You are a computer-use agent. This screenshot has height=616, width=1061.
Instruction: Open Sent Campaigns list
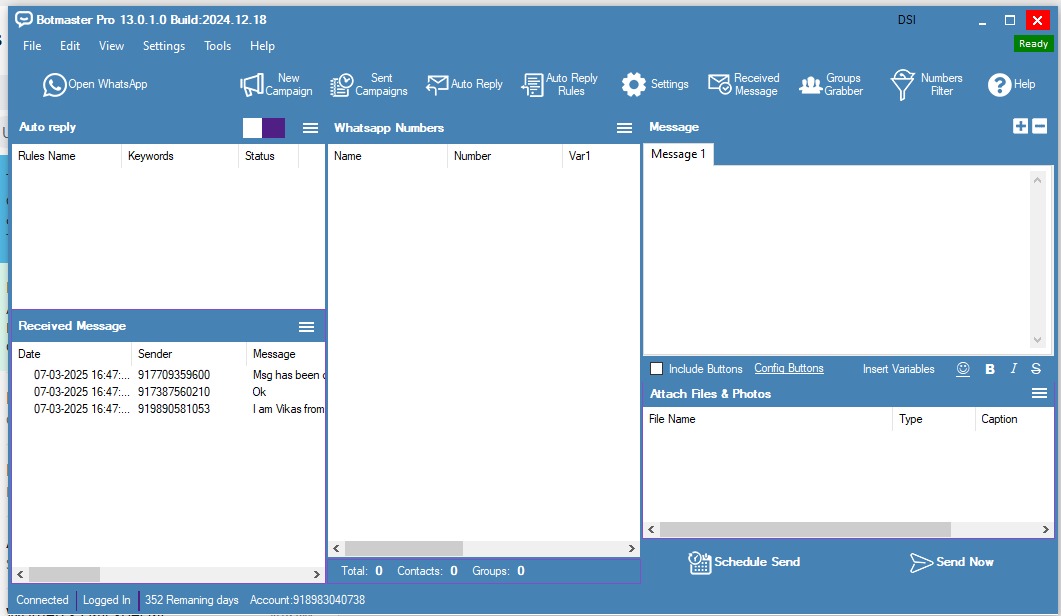coord(369,85)
